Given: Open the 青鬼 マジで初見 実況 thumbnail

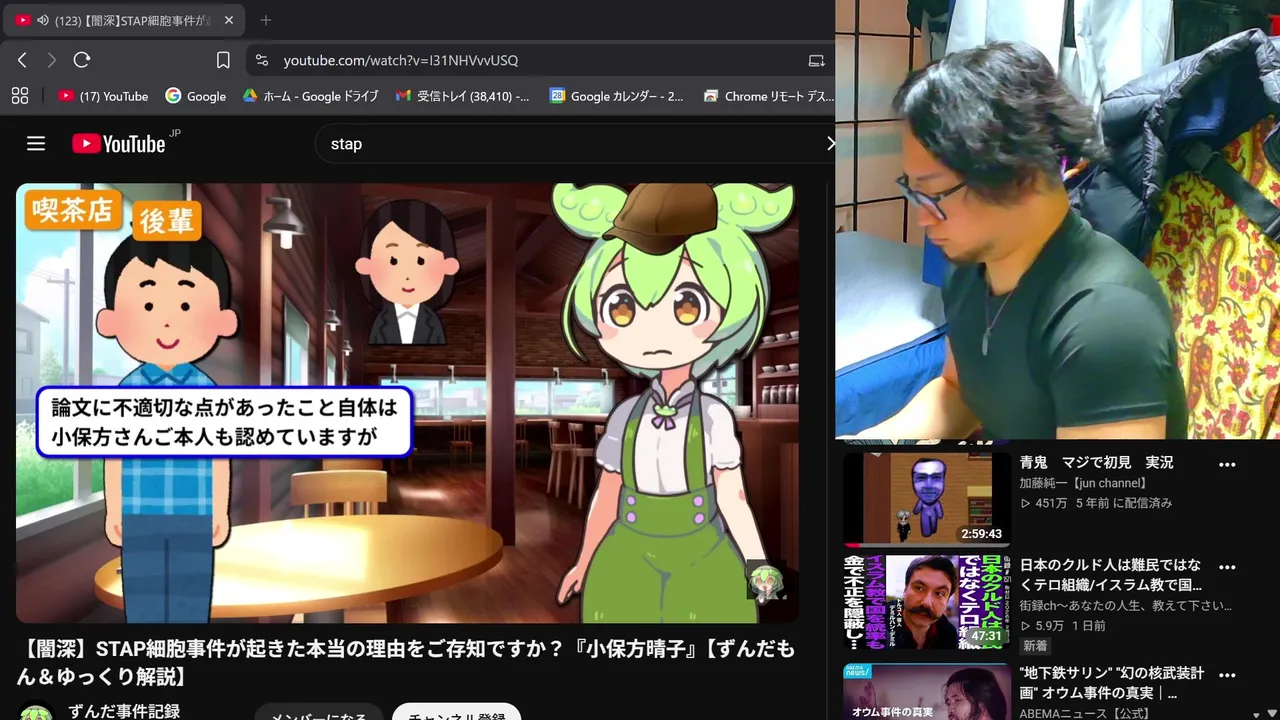Looking at the screenshot, I should tap(926, 499).
